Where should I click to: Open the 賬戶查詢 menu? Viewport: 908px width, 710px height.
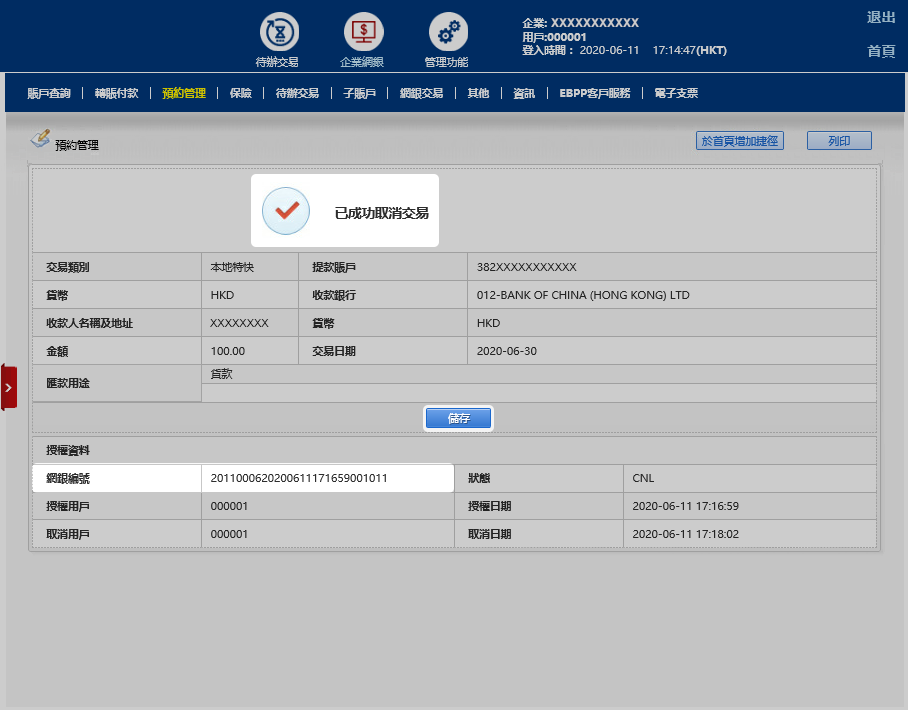coord(49,93)
